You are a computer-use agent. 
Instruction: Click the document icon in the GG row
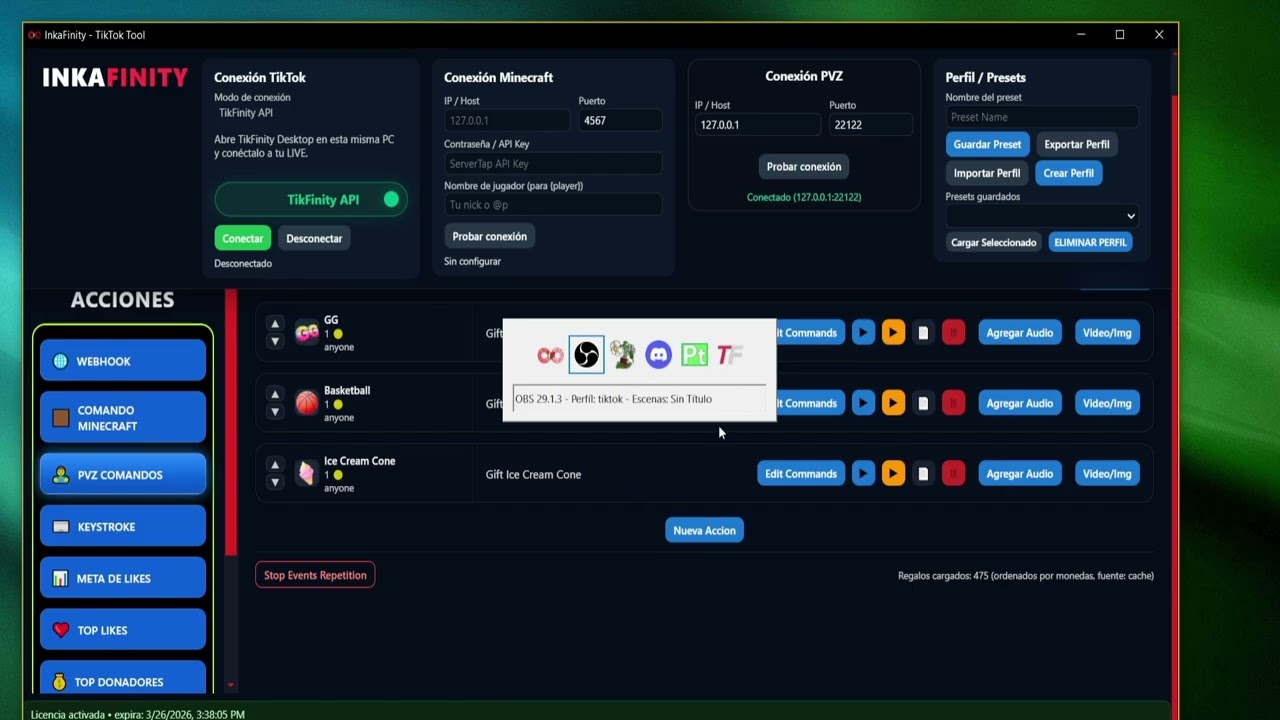924,333
